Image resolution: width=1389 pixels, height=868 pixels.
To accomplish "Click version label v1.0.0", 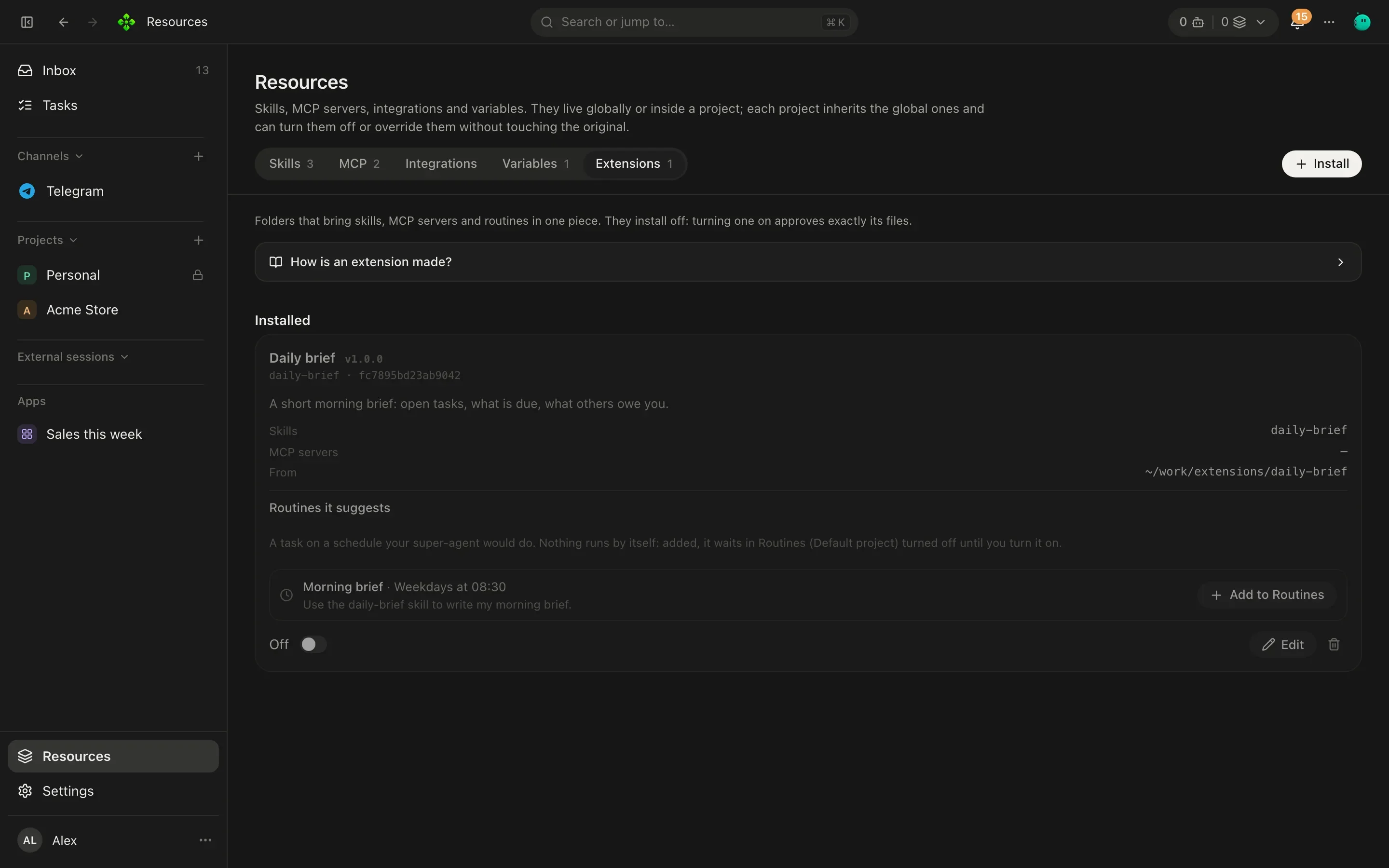I will 363,359.
